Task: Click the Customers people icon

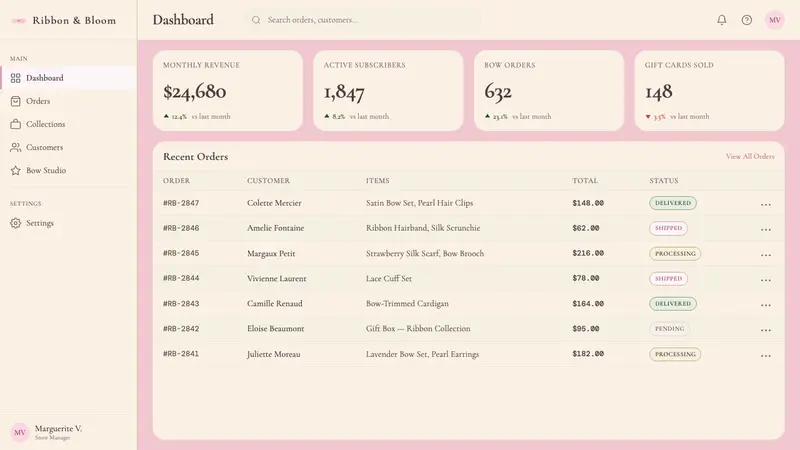Action: click(x=16, y=147)
